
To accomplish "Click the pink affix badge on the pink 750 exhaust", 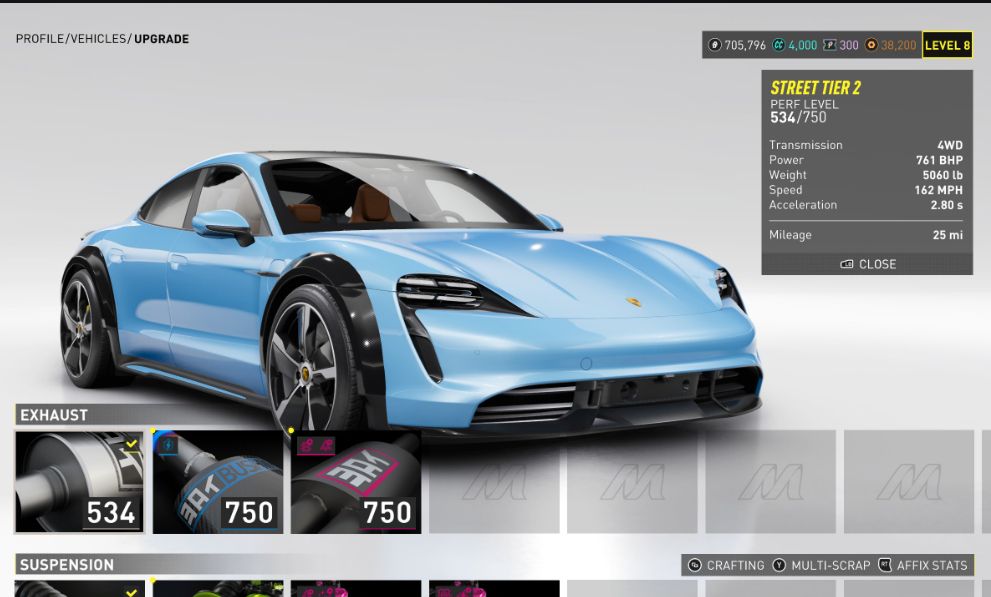I will [x=315, y=446].
